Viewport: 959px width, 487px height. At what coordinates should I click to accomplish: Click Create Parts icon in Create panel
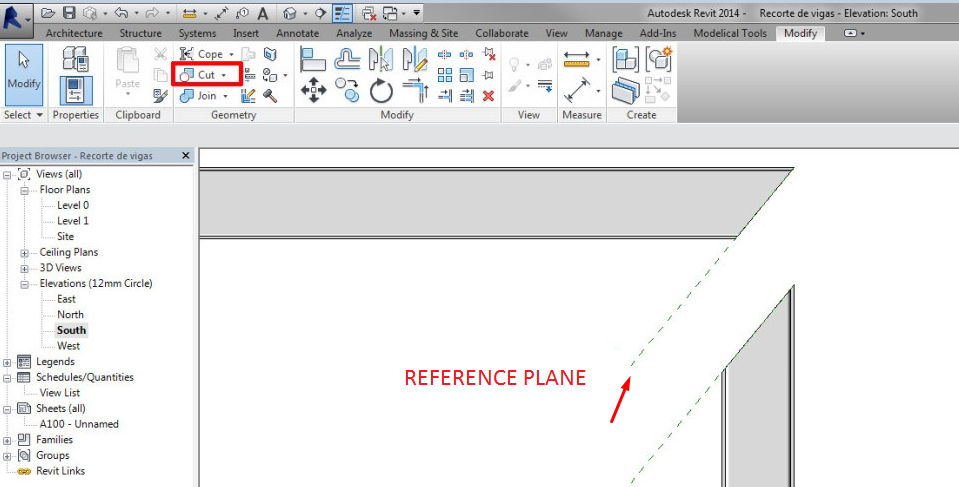pos(626,91)
